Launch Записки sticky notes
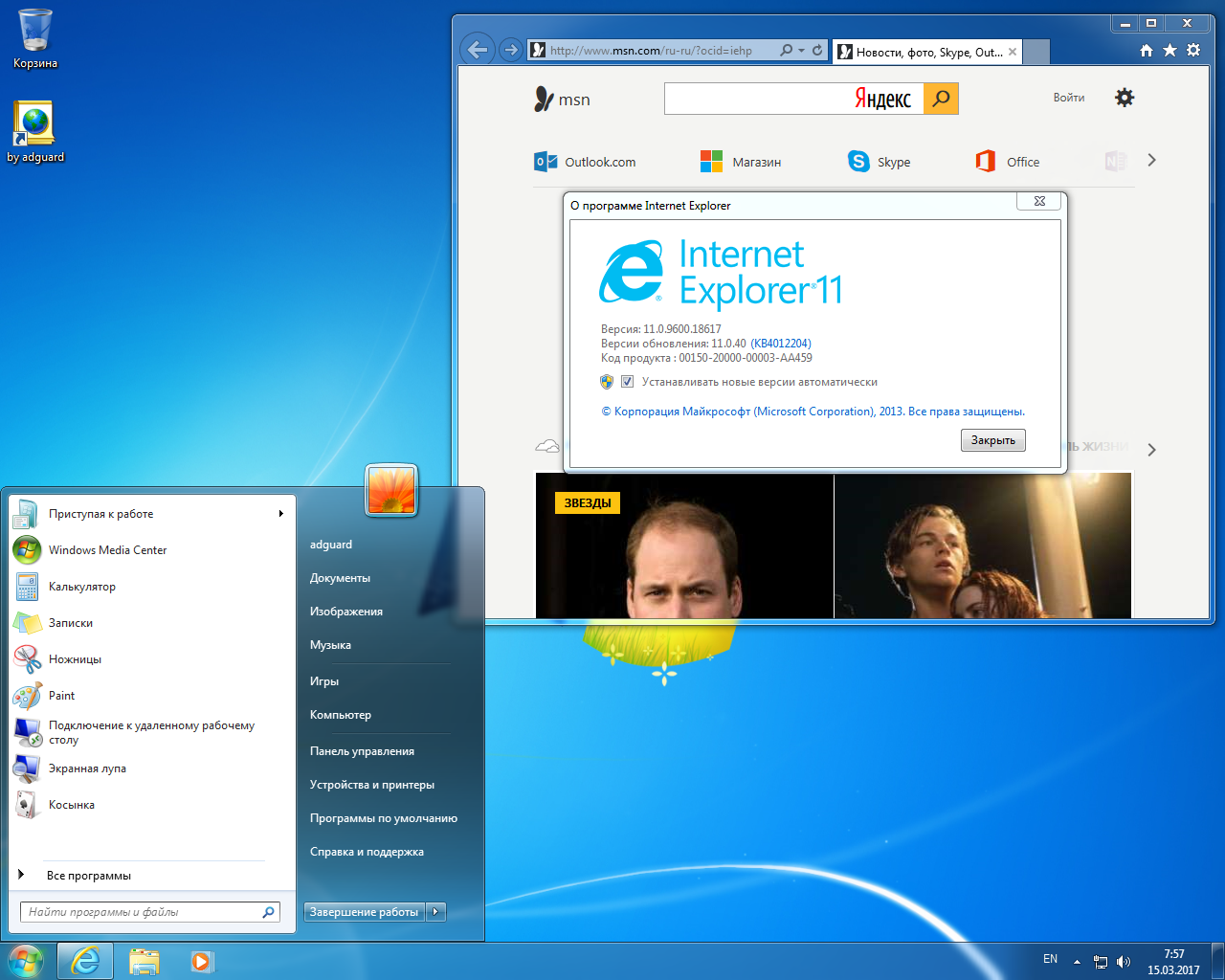Image resolution: width=1225 pixels, height=980 pixels. (x=151, y=623)
